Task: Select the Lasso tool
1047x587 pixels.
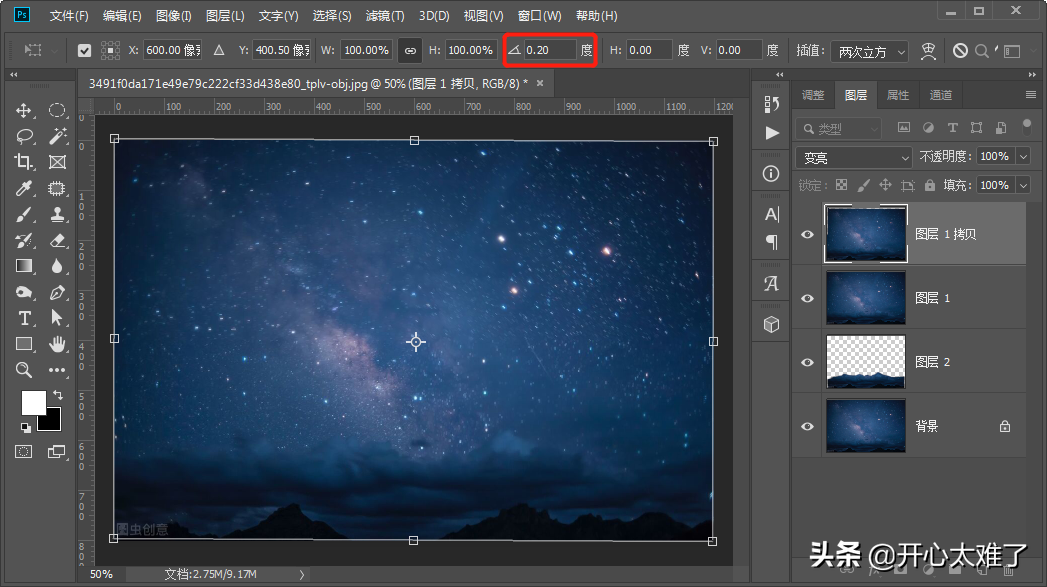Action: (x=24, y=136)
